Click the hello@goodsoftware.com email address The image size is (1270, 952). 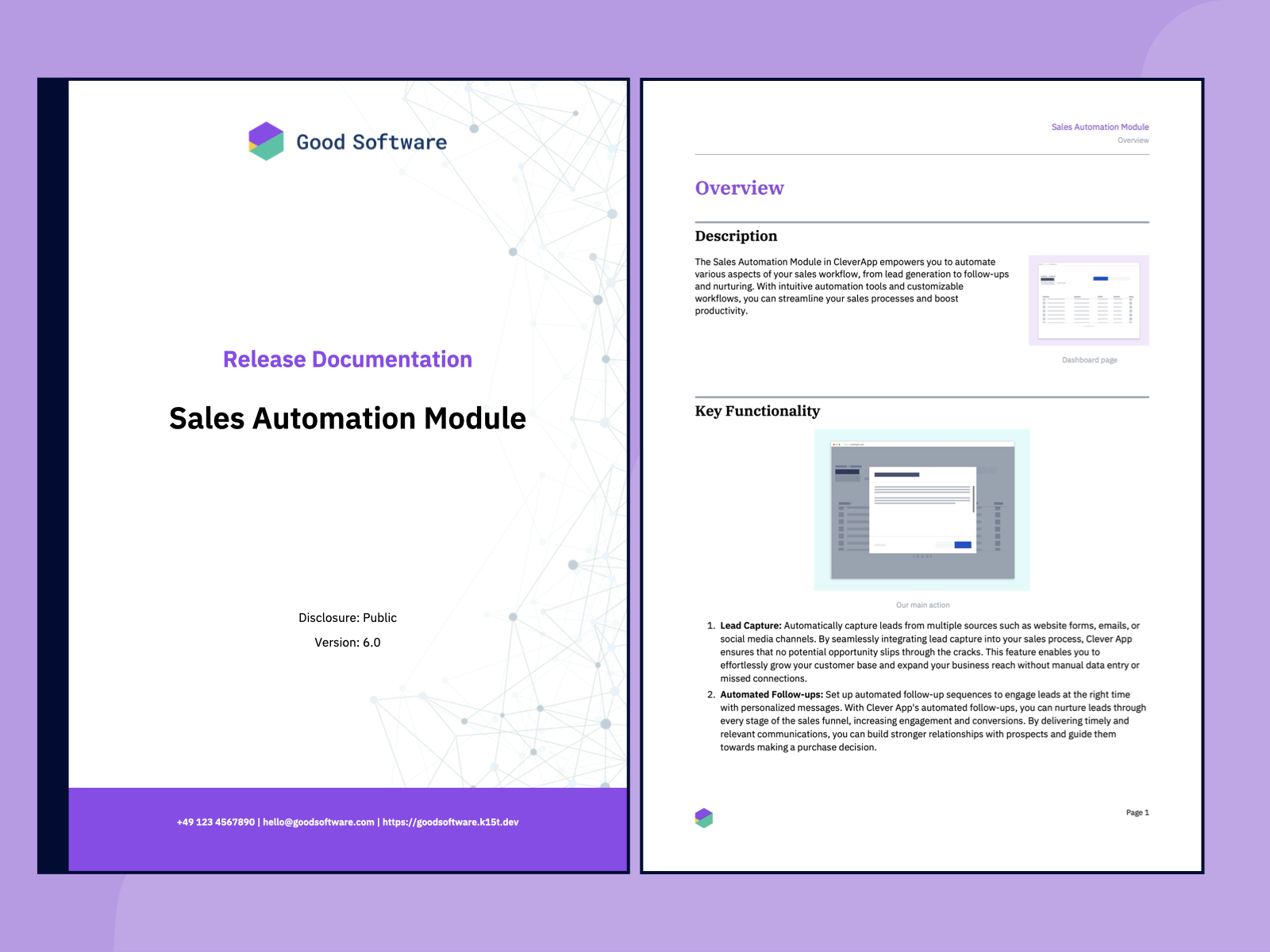[318, 822]
